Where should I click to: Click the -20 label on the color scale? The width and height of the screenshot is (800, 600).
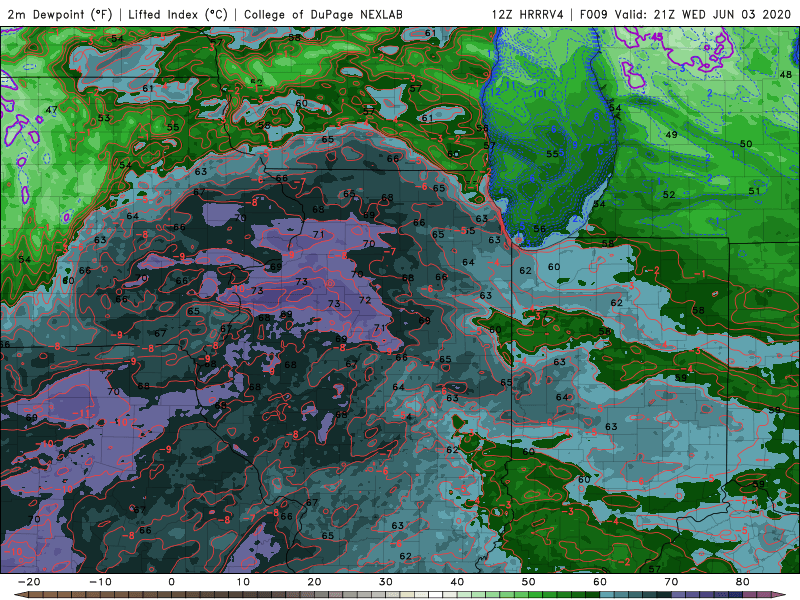pyautogui.click(x=29, y=582)
